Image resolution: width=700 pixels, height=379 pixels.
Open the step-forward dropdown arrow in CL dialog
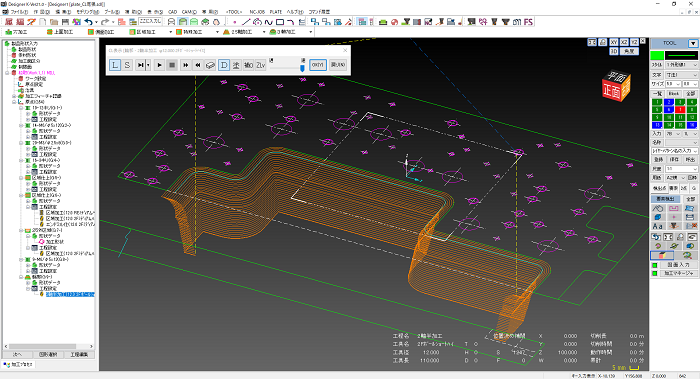pyautogui.click(x=149, y=65)
